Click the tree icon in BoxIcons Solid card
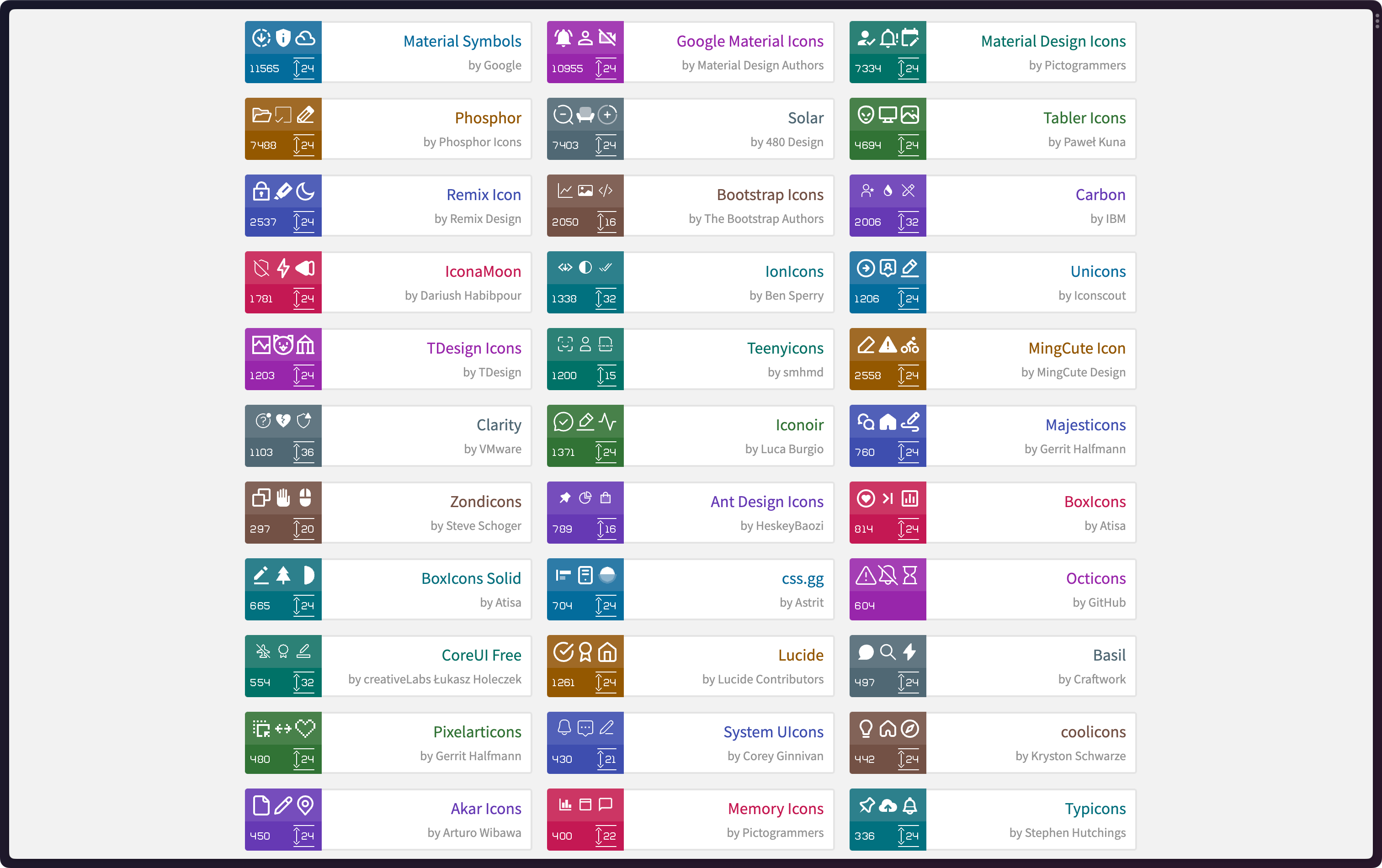Viewport: 1382px width, 868px height. (283, 575)
